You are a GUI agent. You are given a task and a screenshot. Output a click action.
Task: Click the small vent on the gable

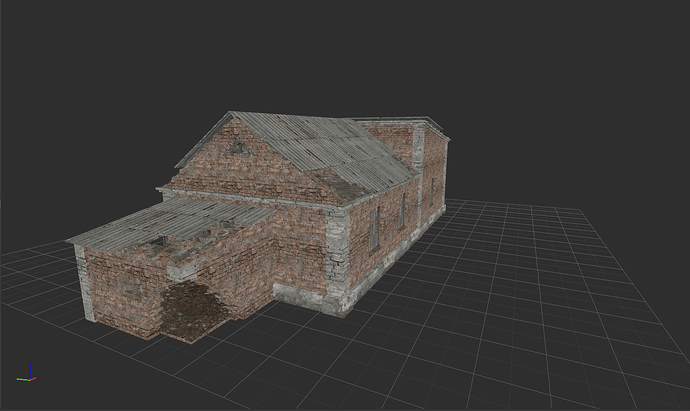click(x=238, y=148)
